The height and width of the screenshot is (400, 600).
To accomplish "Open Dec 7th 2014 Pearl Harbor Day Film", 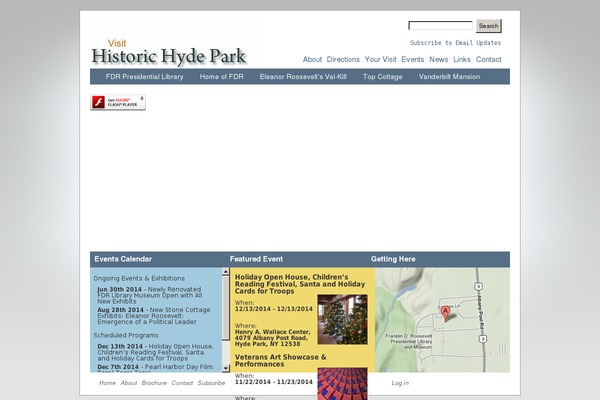I will tap(155, 367).
